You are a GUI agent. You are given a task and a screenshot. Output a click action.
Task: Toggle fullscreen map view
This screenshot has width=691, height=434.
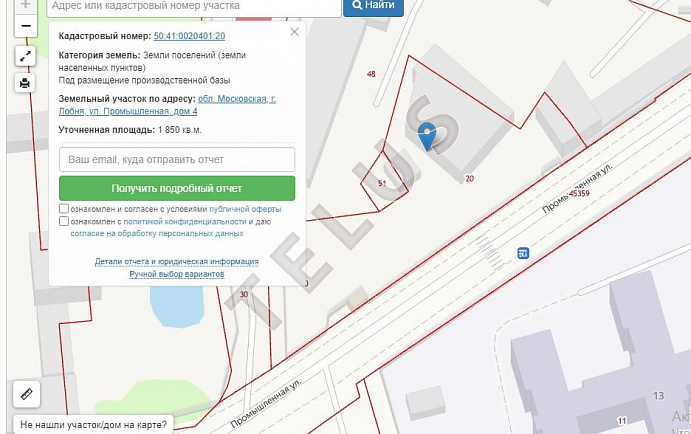click(25, 56)
